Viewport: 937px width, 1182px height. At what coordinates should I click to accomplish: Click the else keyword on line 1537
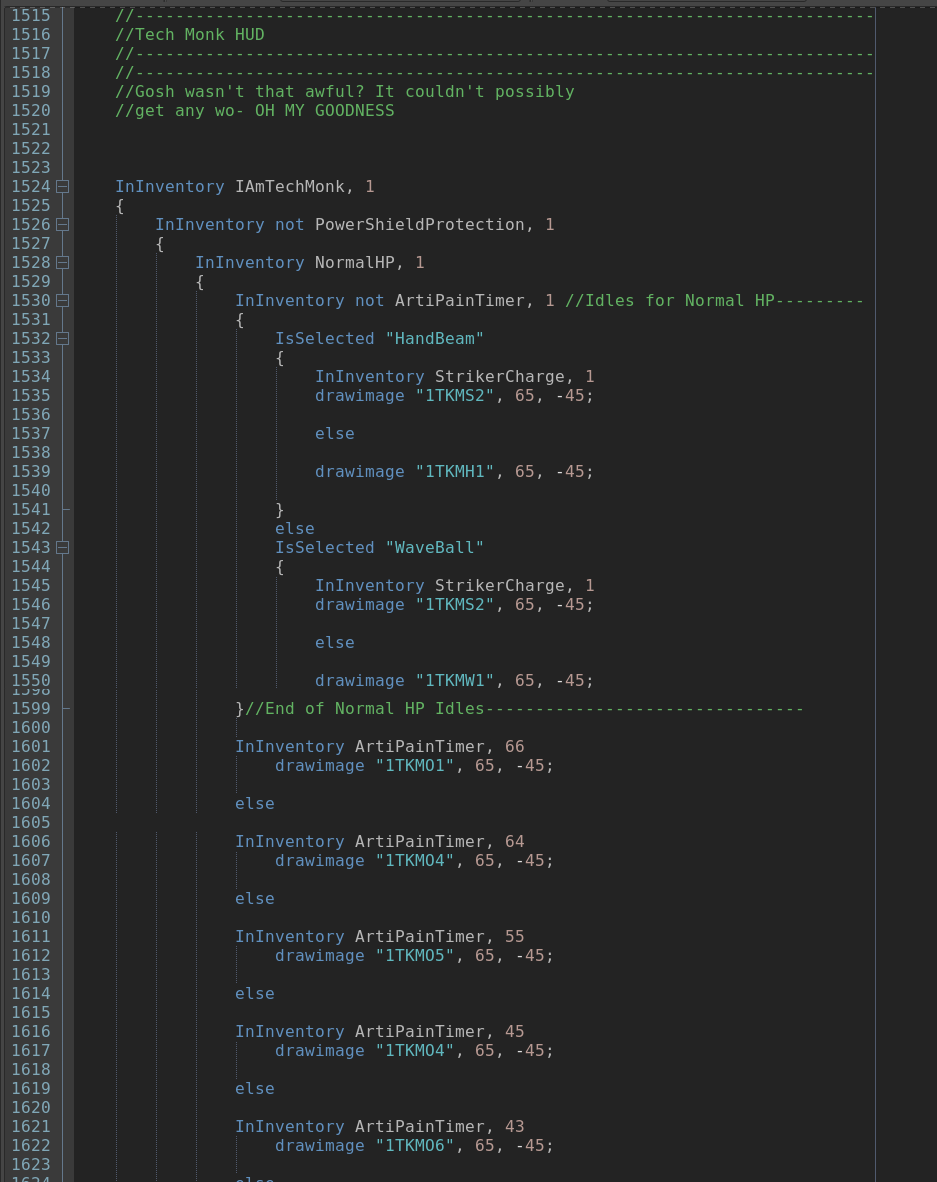click(x=335, y=433)
